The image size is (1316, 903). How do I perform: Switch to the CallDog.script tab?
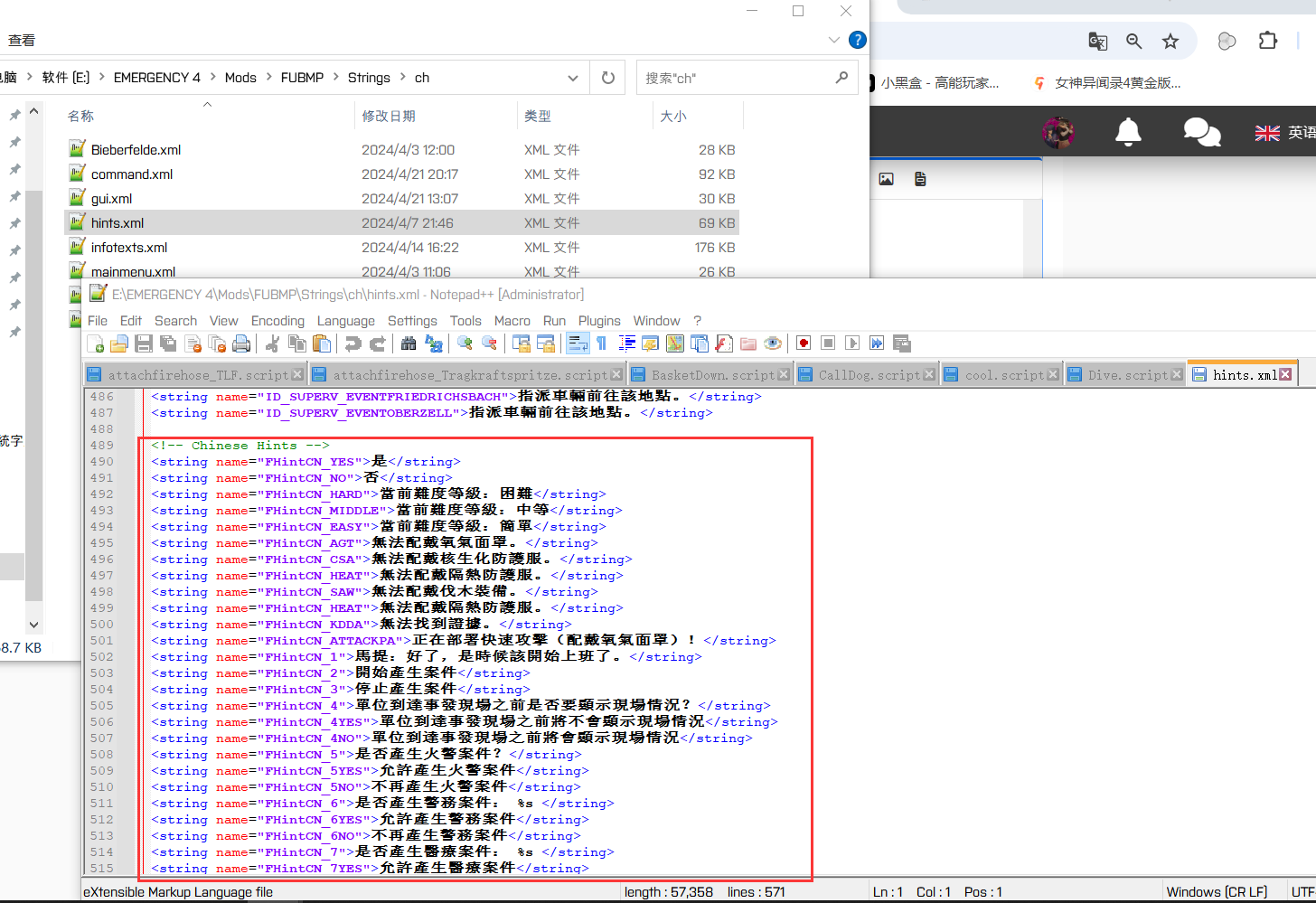coord(868,374)
